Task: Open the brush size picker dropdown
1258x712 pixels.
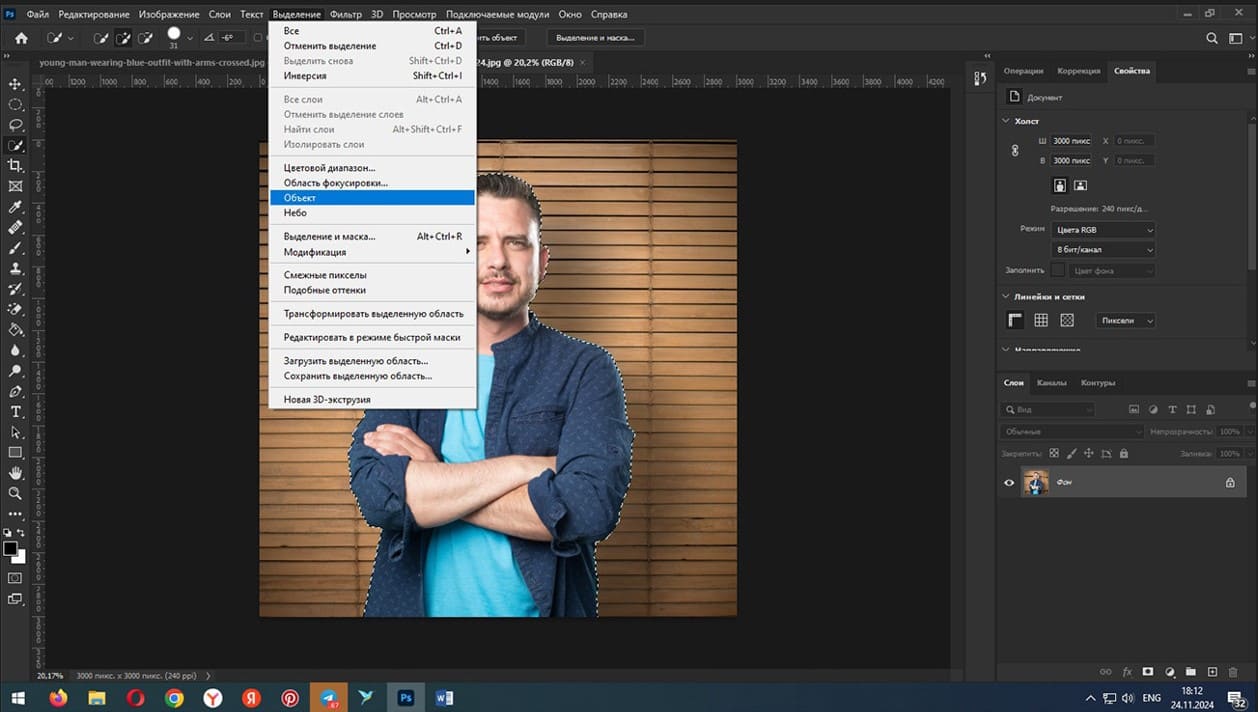Action: point(190,38)
